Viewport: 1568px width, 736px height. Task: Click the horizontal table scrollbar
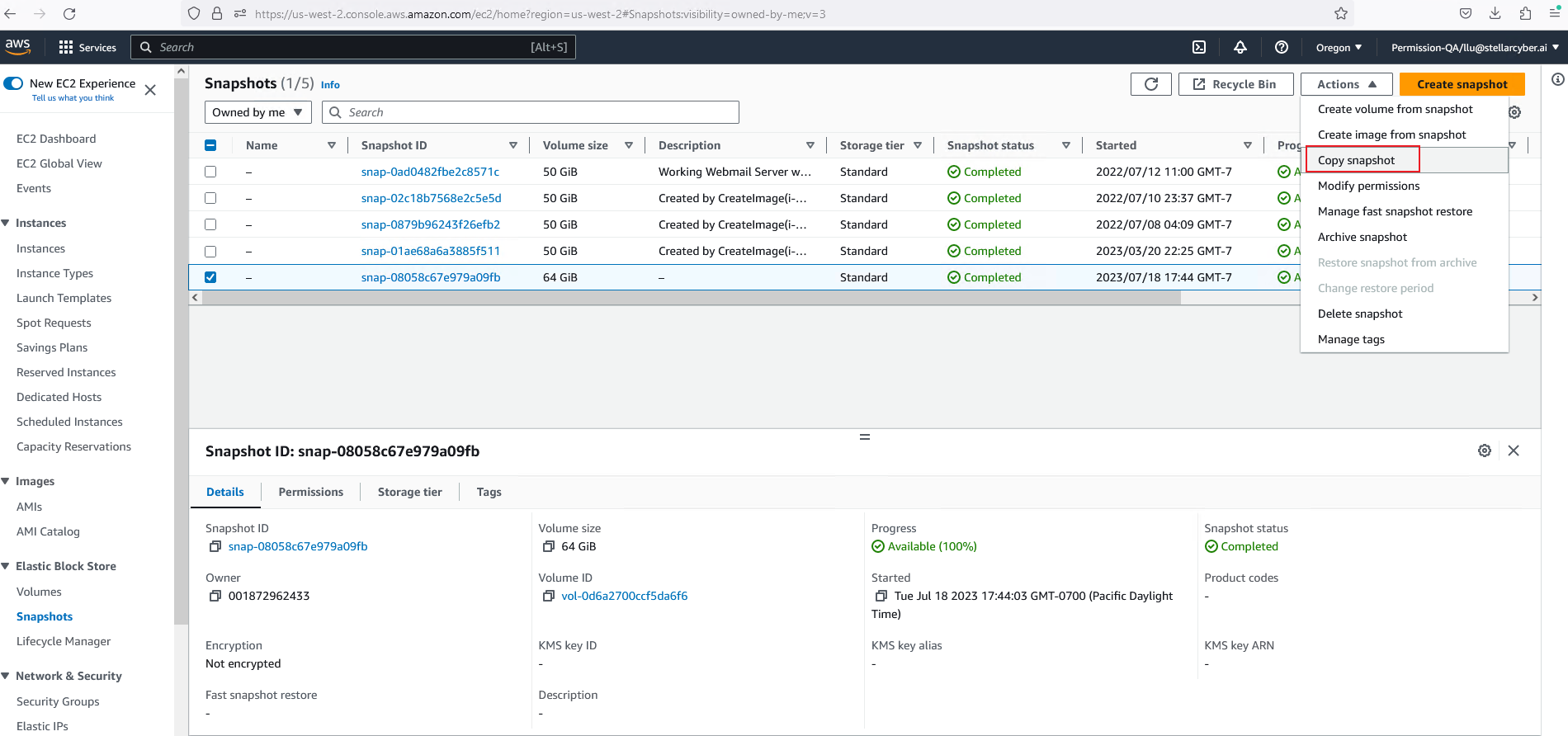tap(692, 298)
